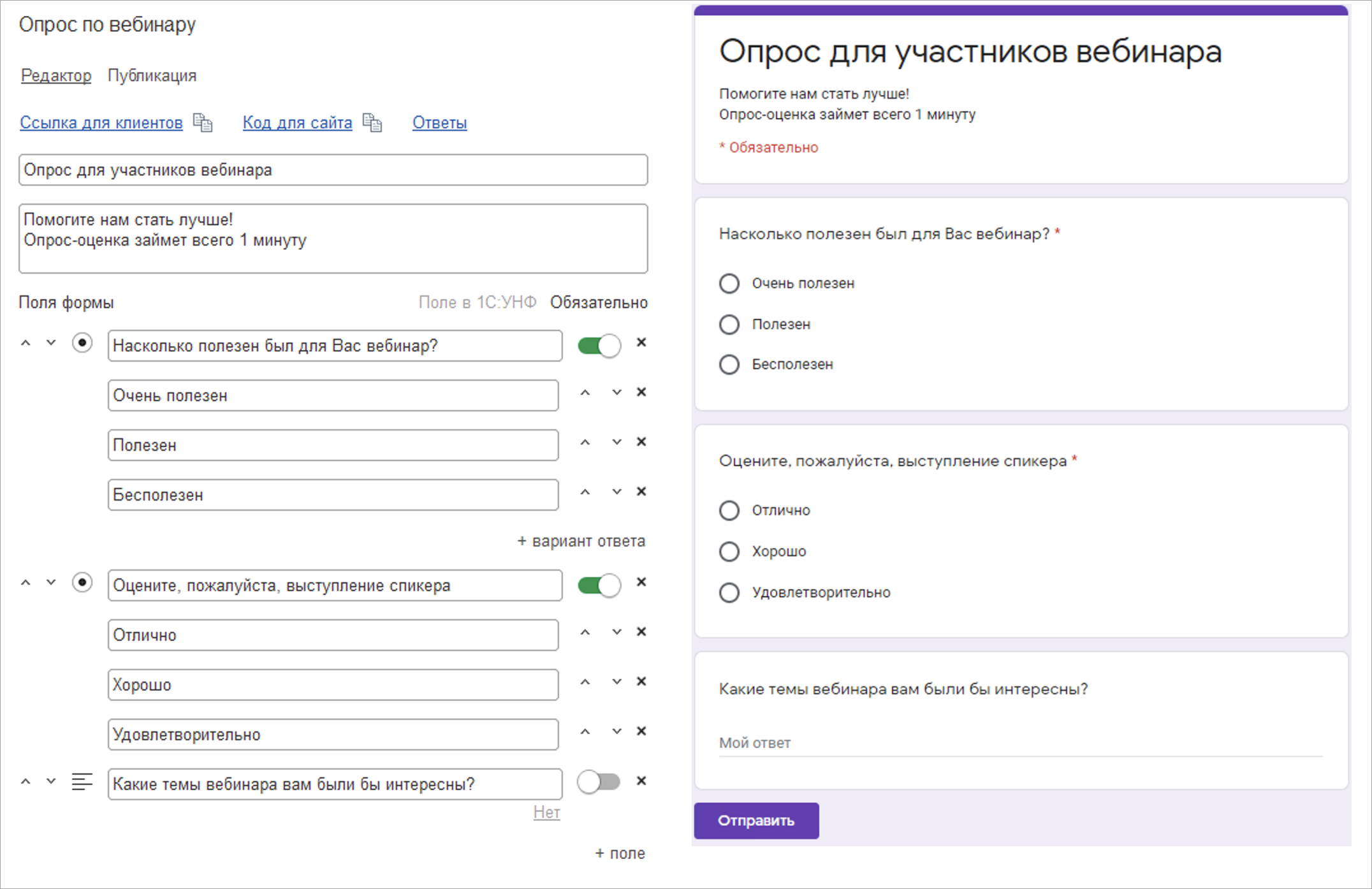This screenshot has height=889, width=1372.
Task: Add a new answer via '+ вариант ответа'
Action: [581, 541]
